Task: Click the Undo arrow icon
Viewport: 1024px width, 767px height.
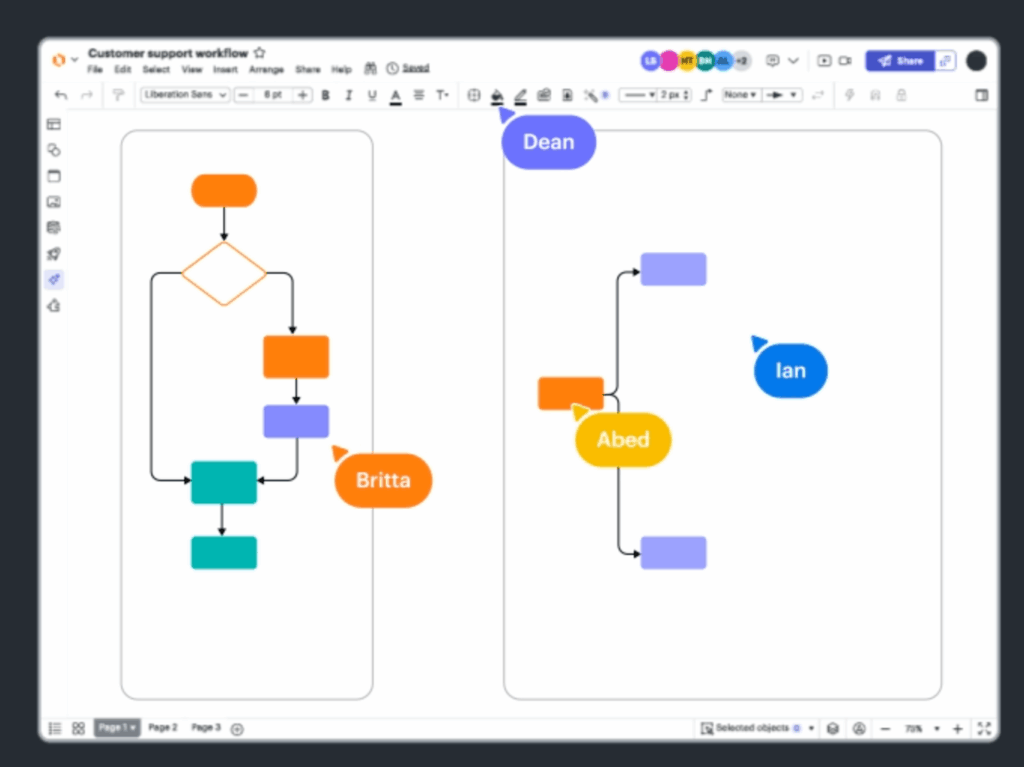Action: click(60, 93)
